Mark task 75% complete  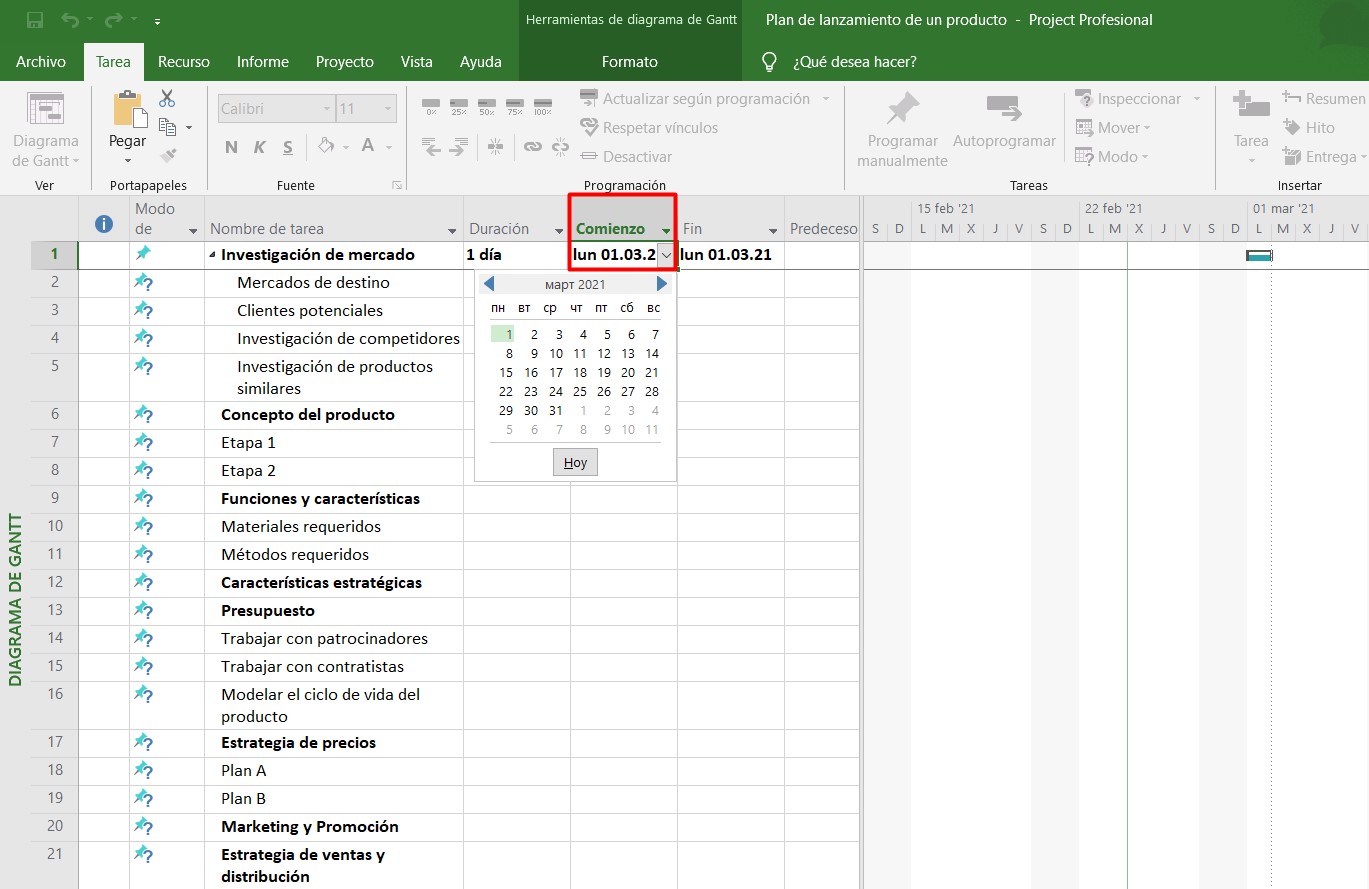[x=515, y=106]
